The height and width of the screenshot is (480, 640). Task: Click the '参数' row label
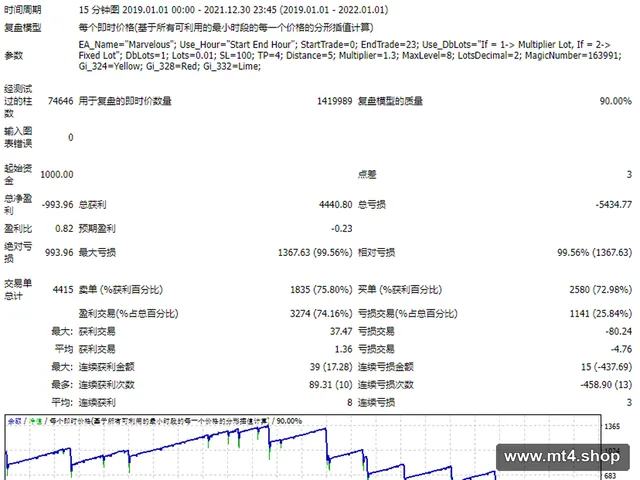click(x=13, y=55)
